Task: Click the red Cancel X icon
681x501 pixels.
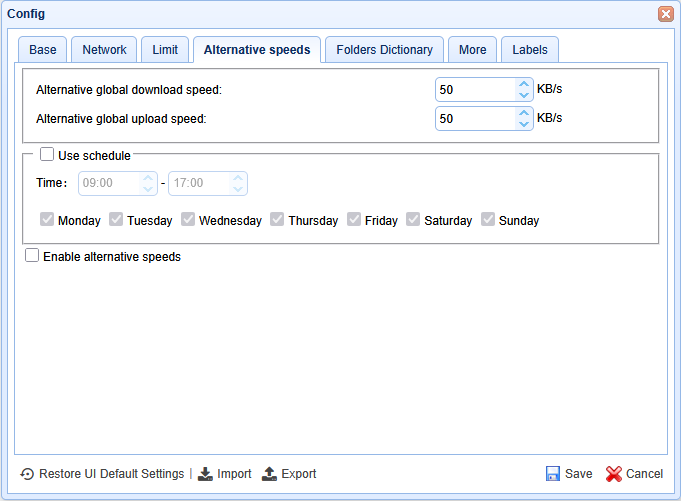Action: click(x=614, y=474)
